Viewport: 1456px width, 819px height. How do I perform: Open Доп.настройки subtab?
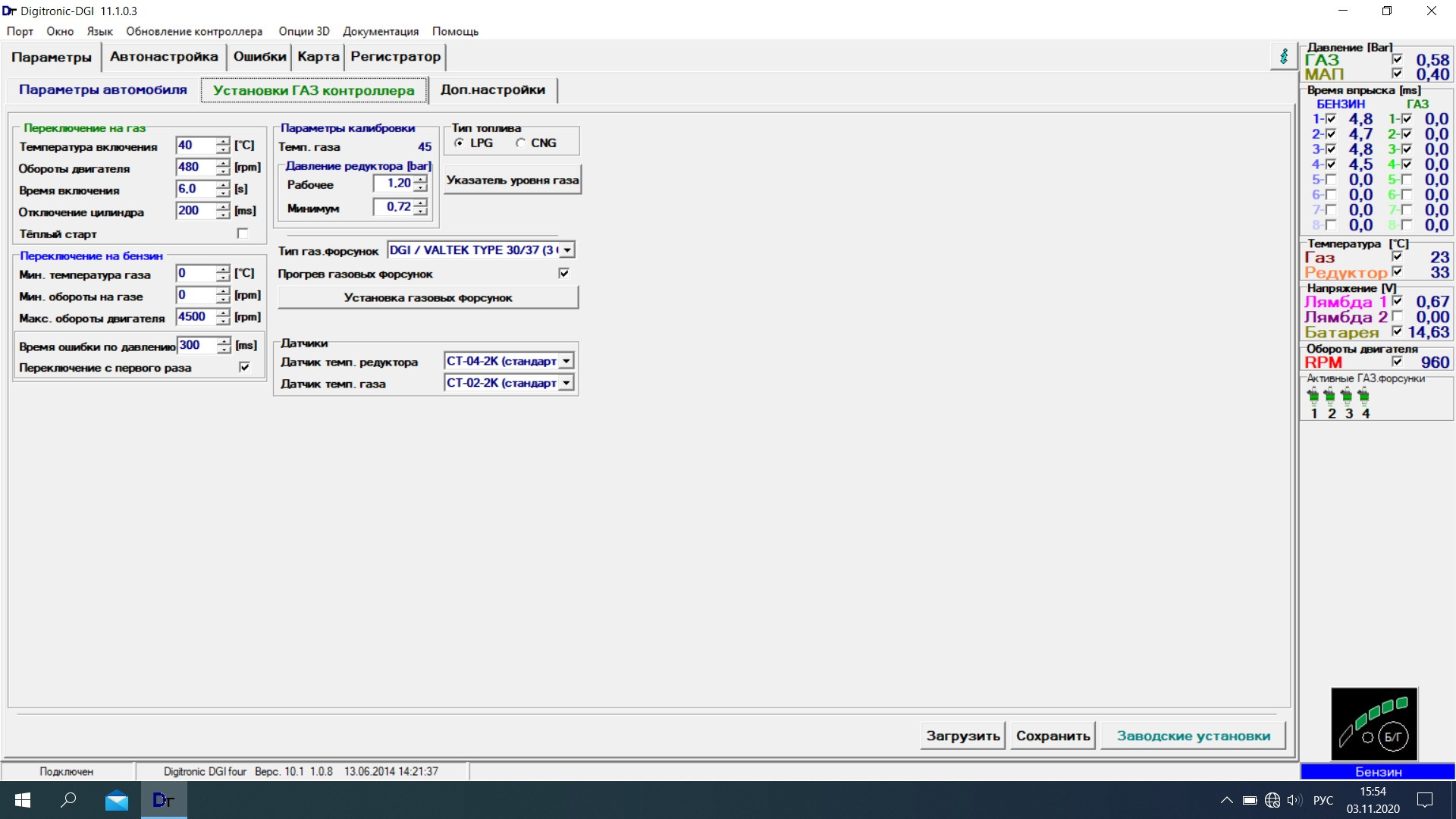coord(493,89)
